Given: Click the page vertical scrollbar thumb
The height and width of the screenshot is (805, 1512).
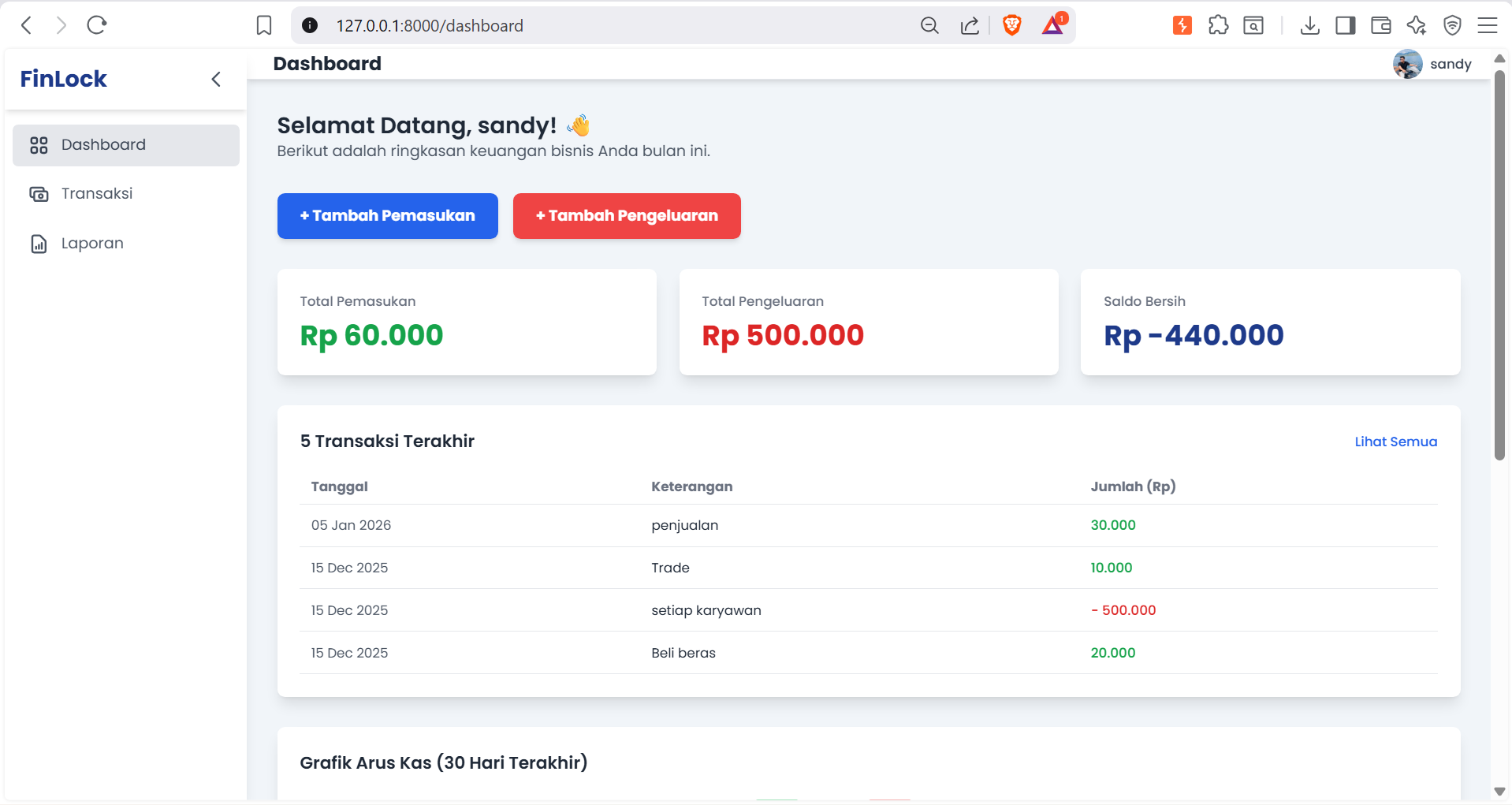Looking at the screenshot, I should coord(1499,264).
